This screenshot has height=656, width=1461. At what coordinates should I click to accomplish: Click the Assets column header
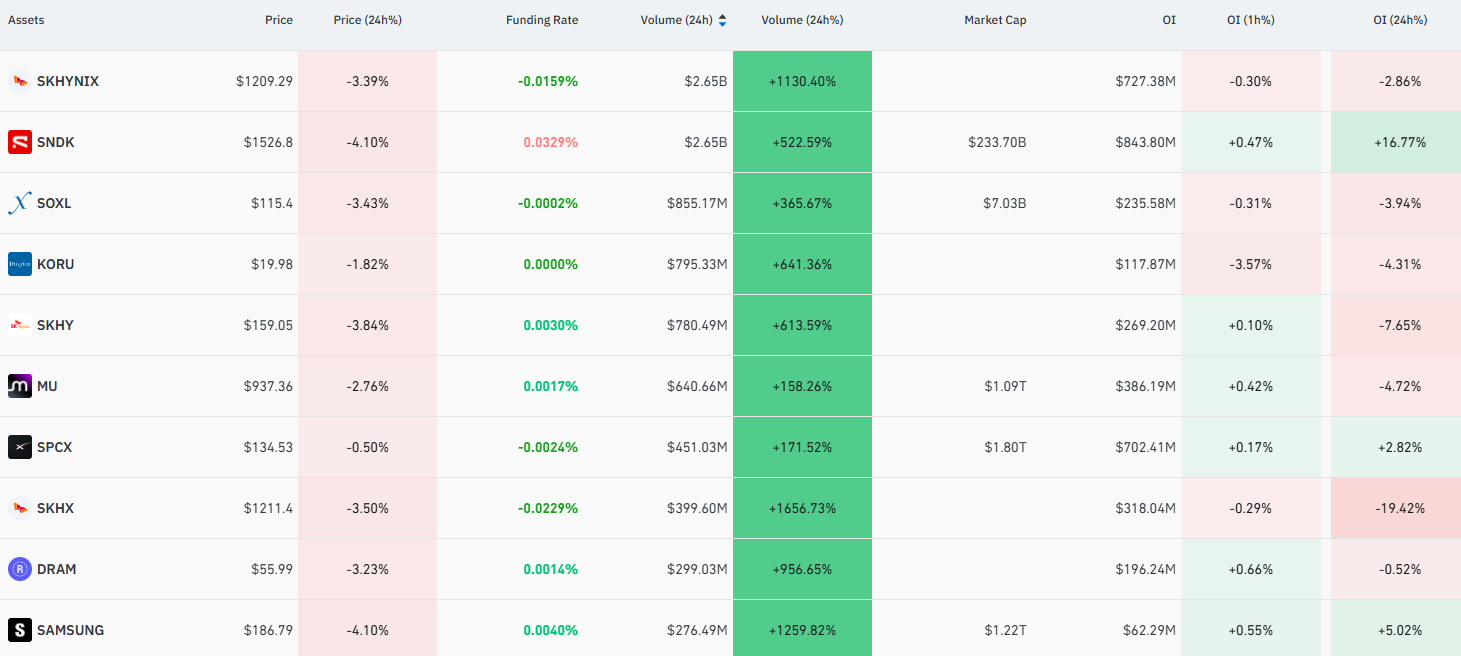[x=26, y=20]
